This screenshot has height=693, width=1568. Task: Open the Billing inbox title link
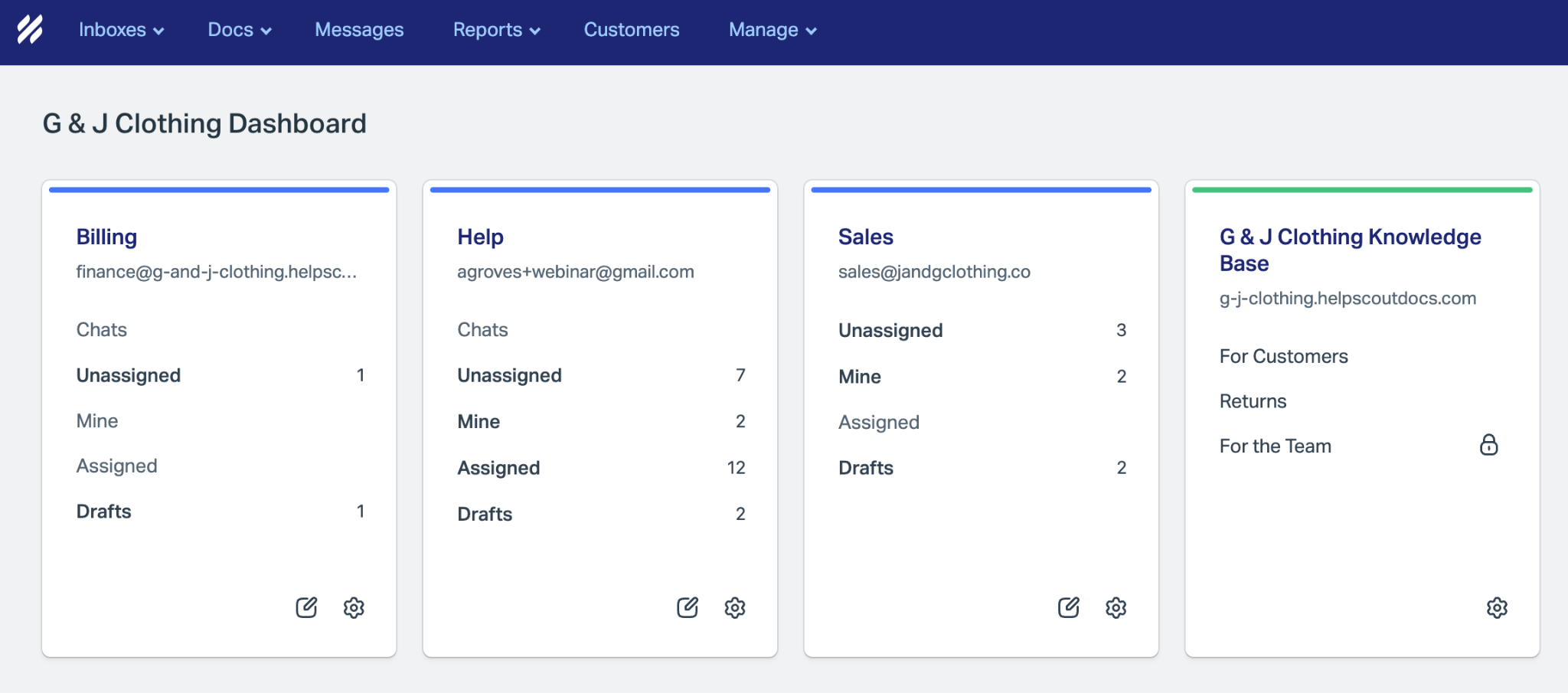[106, 237]
